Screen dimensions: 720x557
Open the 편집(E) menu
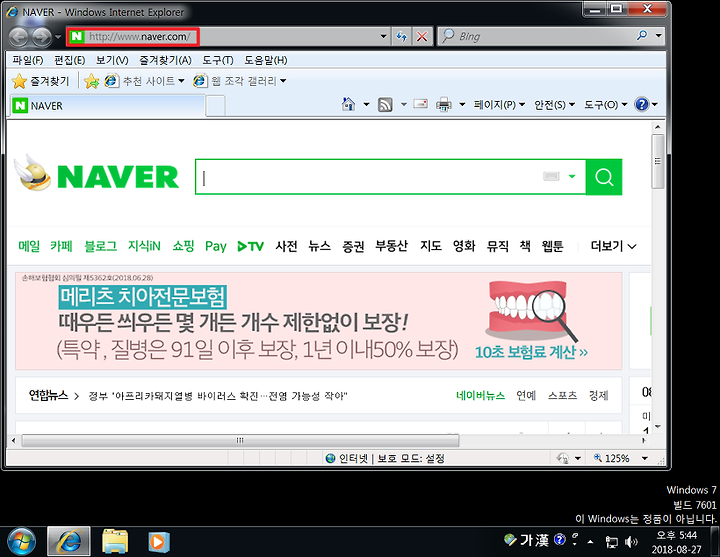coord(69,60)
